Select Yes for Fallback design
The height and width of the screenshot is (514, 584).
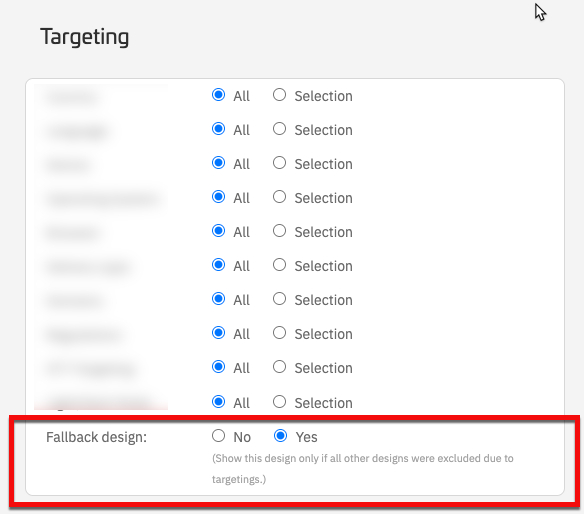pos(280,436)
